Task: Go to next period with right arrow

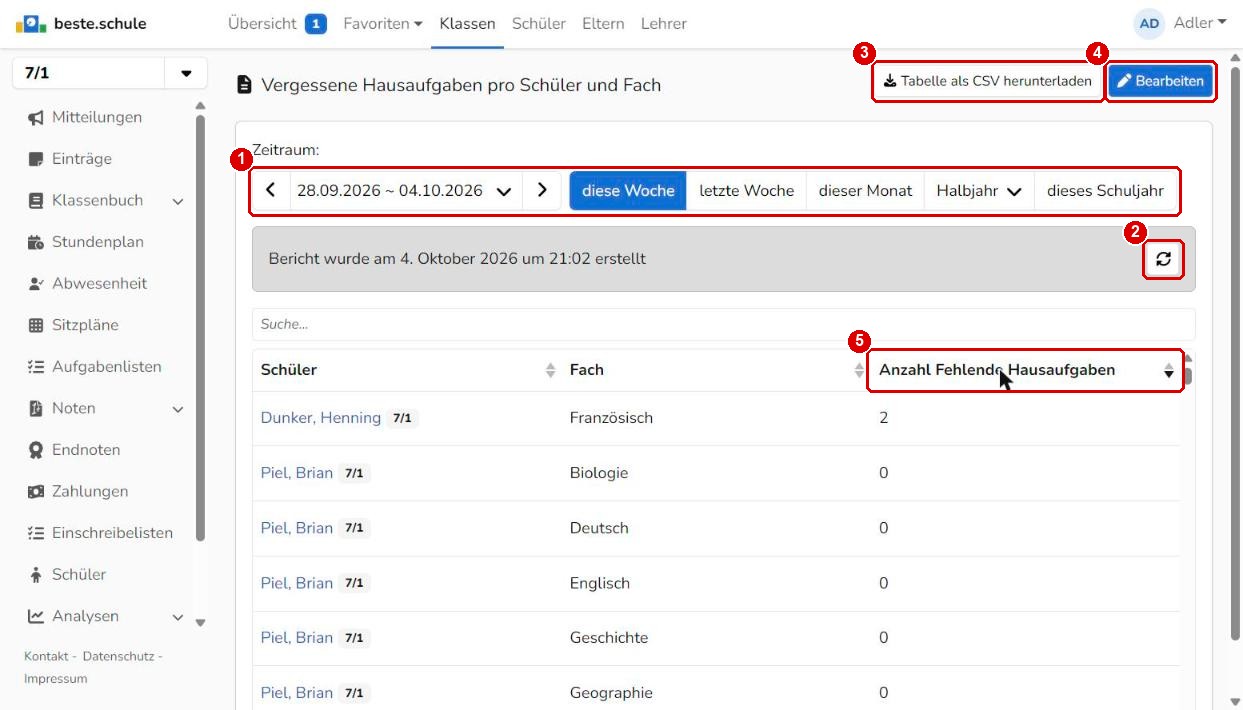Action: 542,190
